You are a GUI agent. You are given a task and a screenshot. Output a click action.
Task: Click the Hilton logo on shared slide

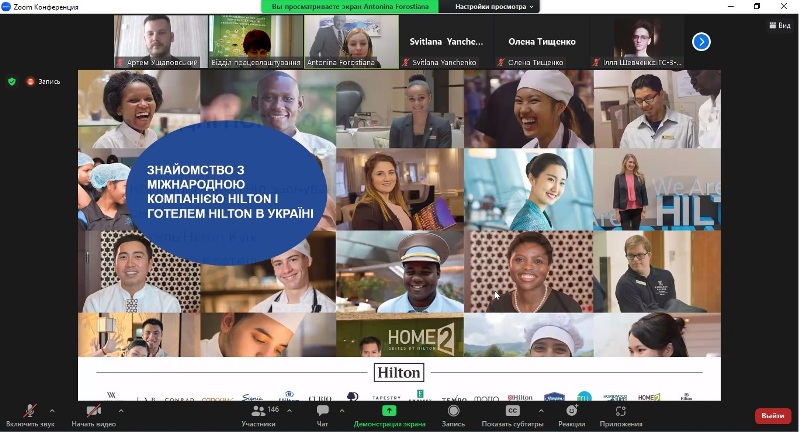pyautogui.click(x=399, y=373)
